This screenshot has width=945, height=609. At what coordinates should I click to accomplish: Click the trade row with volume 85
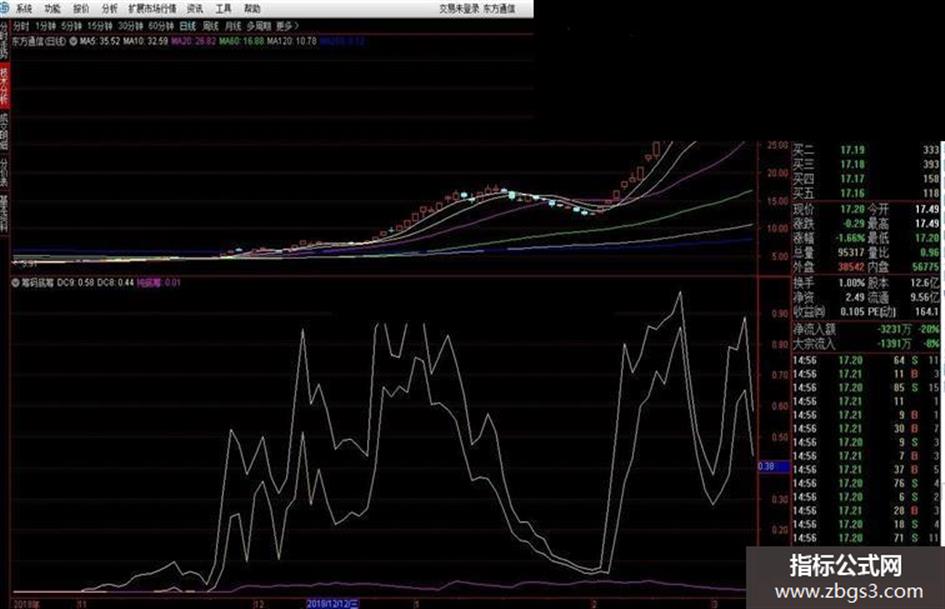click(867, 387)
